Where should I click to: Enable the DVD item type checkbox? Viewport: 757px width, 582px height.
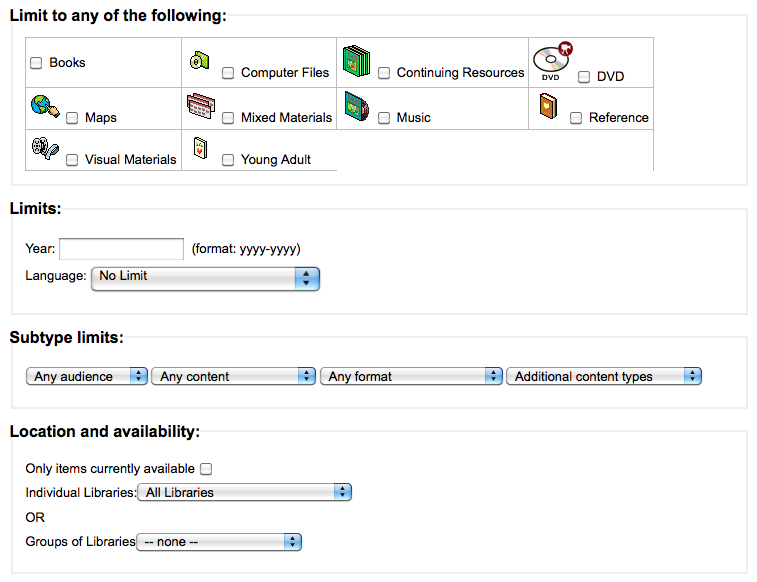pyautogui.click(x=584, y=77)
